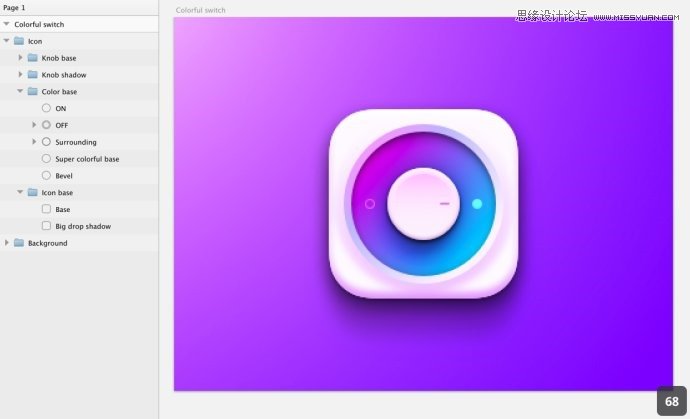Select the Surrounding layer name
Viewport: 690px width, 419px height.
pyautogui.click(x=76, y=142)
